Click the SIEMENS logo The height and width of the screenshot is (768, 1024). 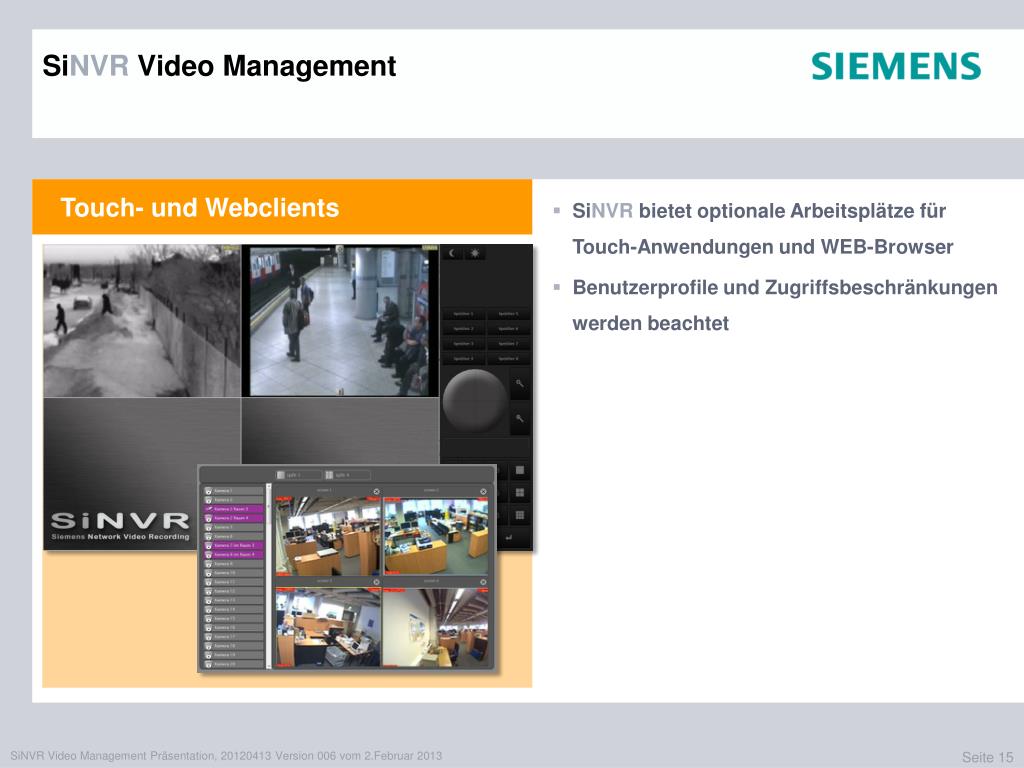pyautogui.click(x=896, y=66)
